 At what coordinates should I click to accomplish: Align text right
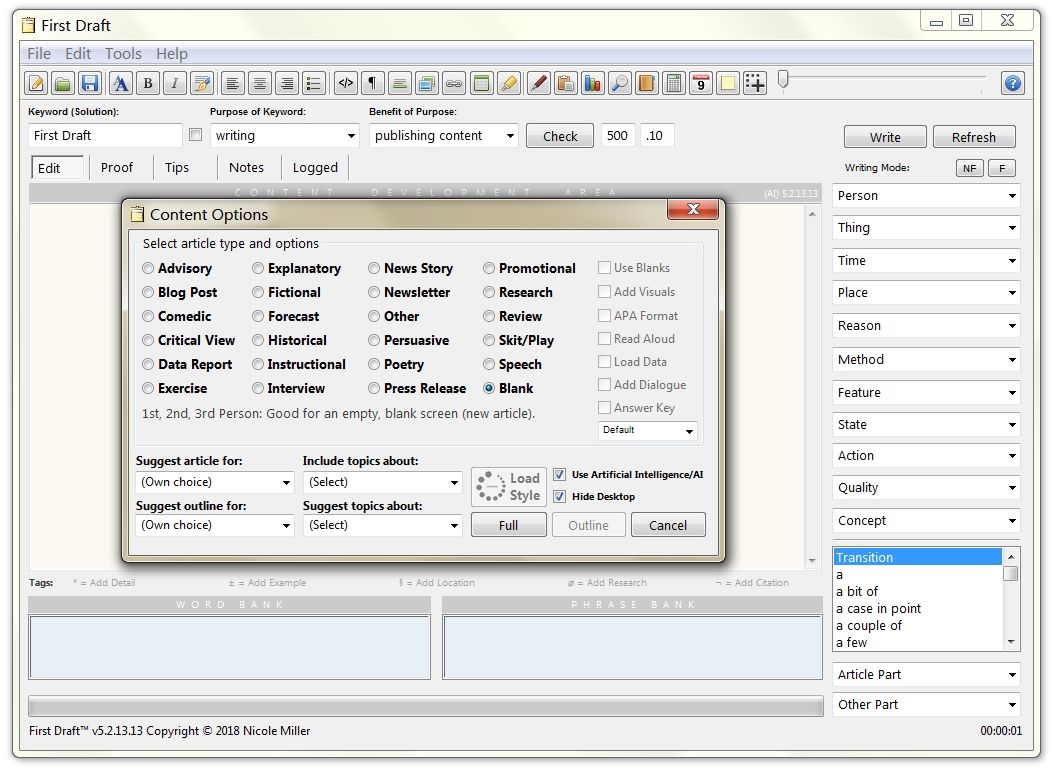[286, 83]
